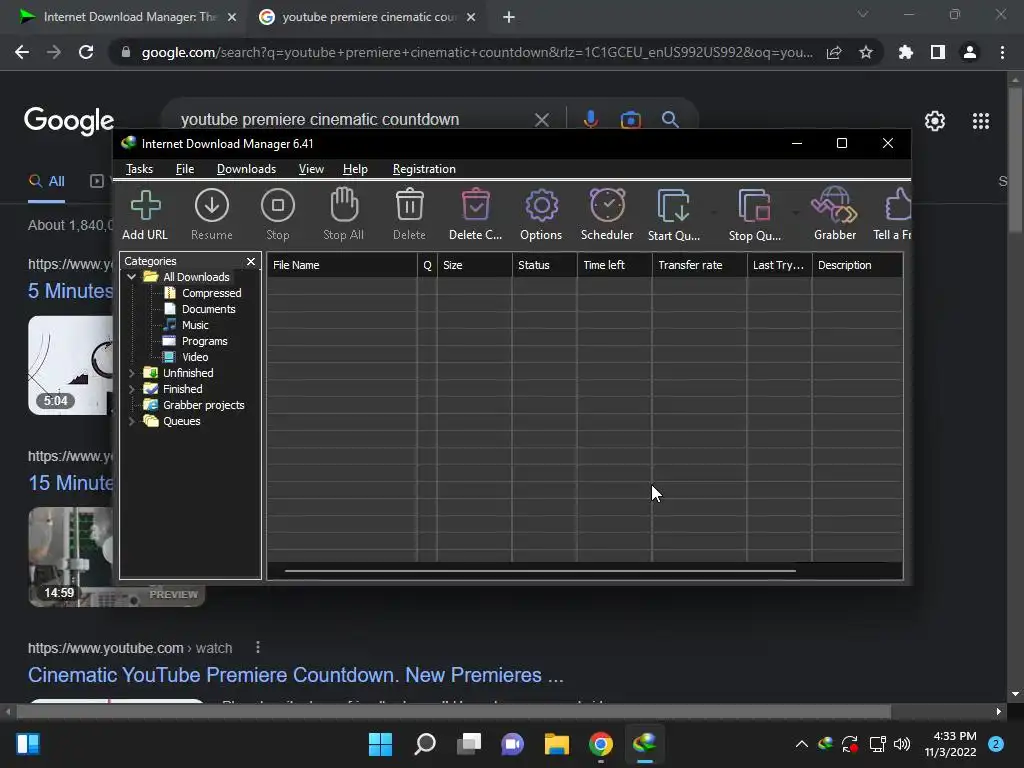The image size is (1024, 768).
Task: Click the Stop toolbar icon
Action: tap(278, 214)
